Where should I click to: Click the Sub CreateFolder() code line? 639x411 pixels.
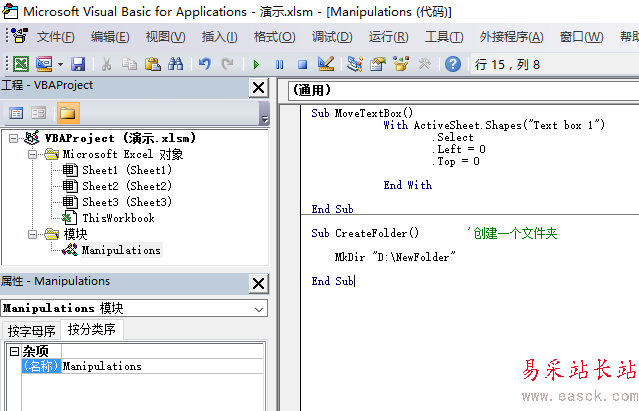pyautogui.click(x=365, y=233)
